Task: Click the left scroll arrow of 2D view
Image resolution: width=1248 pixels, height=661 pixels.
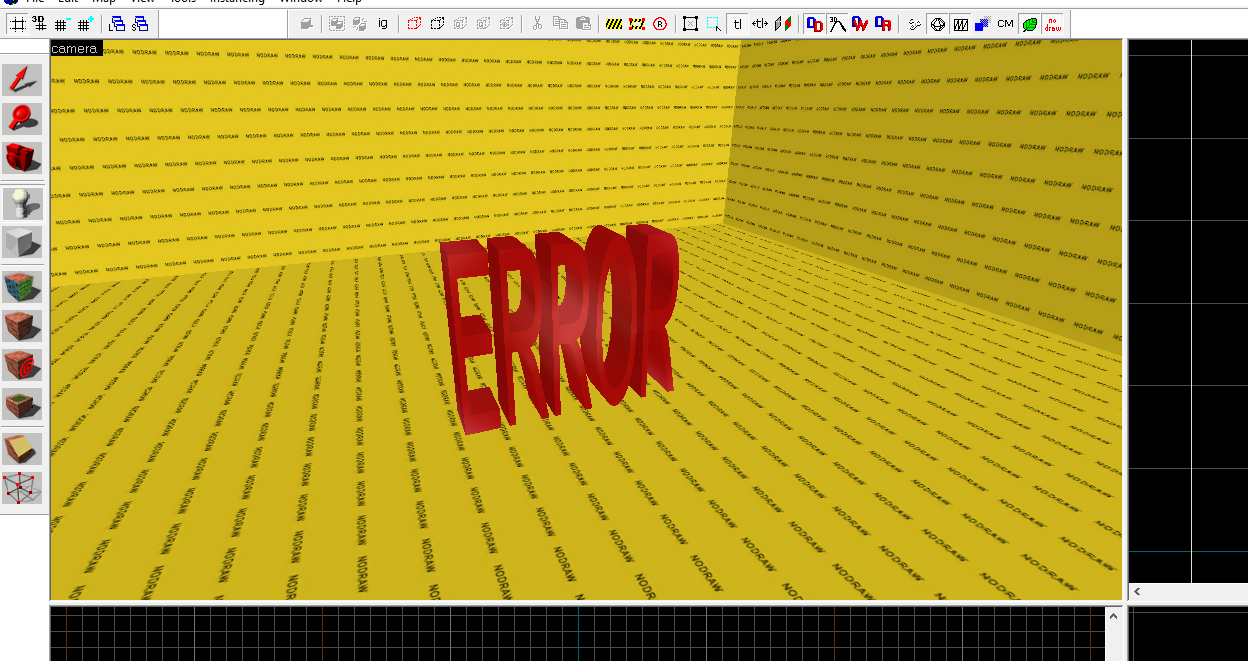Action: tap(1137, 592)
